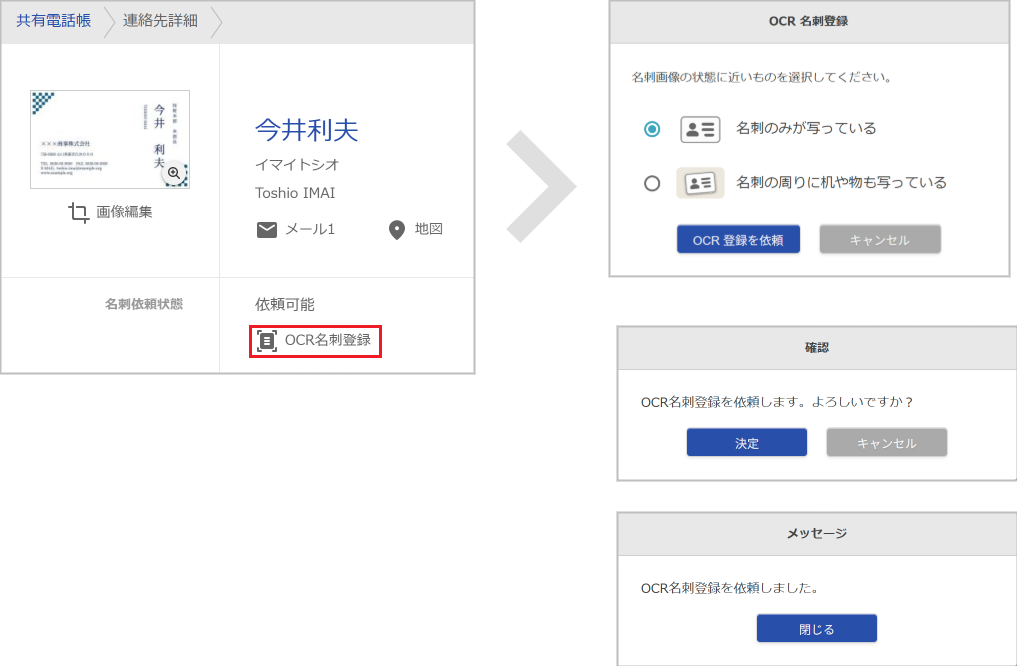Click 決定 in the 確認 dialog
This screenshot has height=666, width=1017.
747,443
